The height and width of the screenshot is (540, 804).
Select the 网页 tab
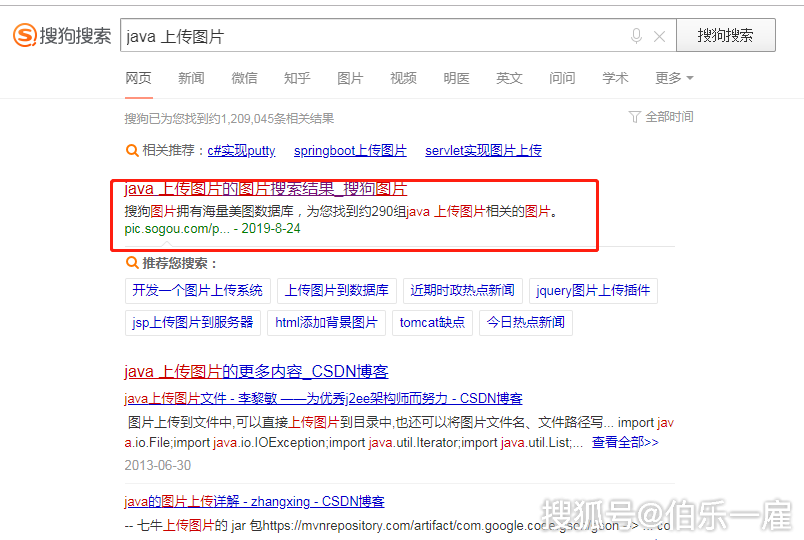pos(138,78)
